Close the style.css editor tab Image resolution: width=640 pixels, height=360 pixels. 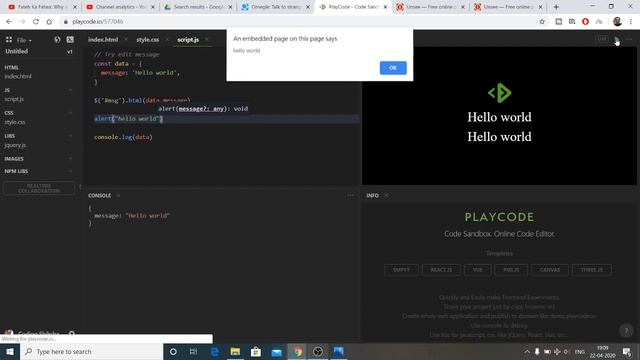tap(167, 40)
